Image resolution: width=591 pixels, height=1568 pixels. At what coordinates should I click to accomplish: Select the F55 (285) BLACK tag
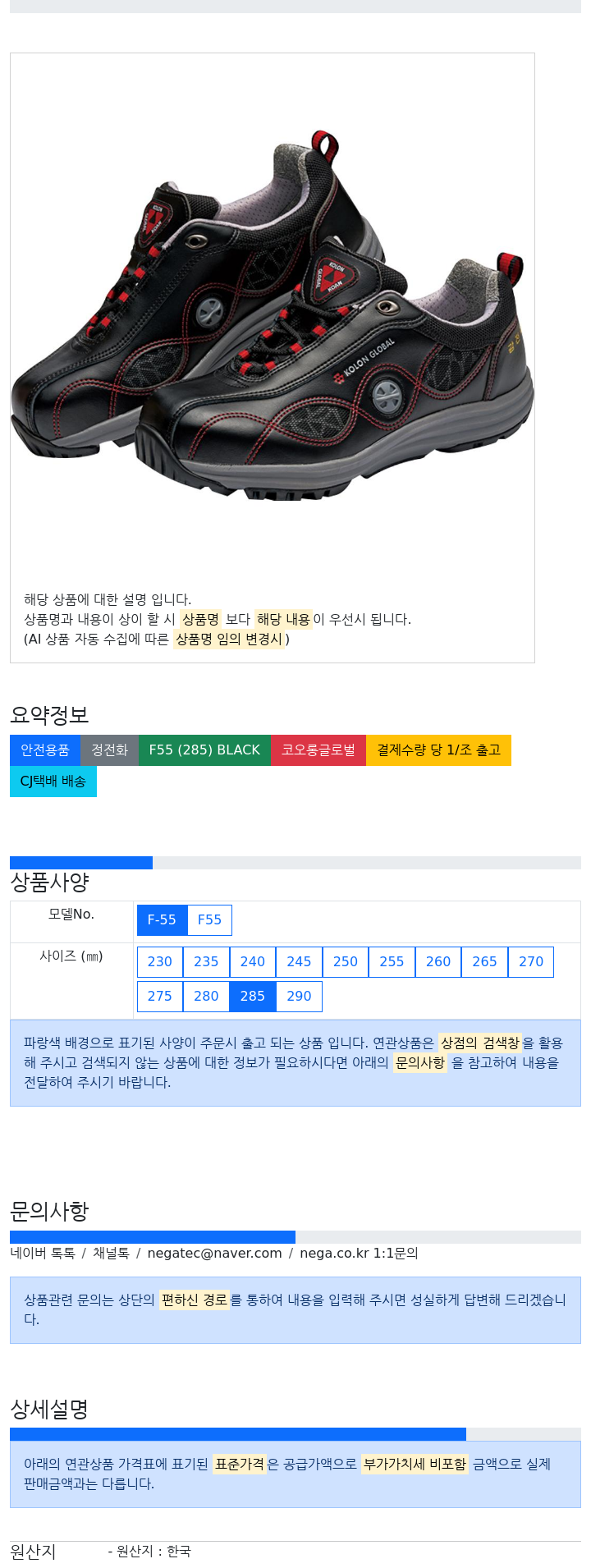point(204,750)
